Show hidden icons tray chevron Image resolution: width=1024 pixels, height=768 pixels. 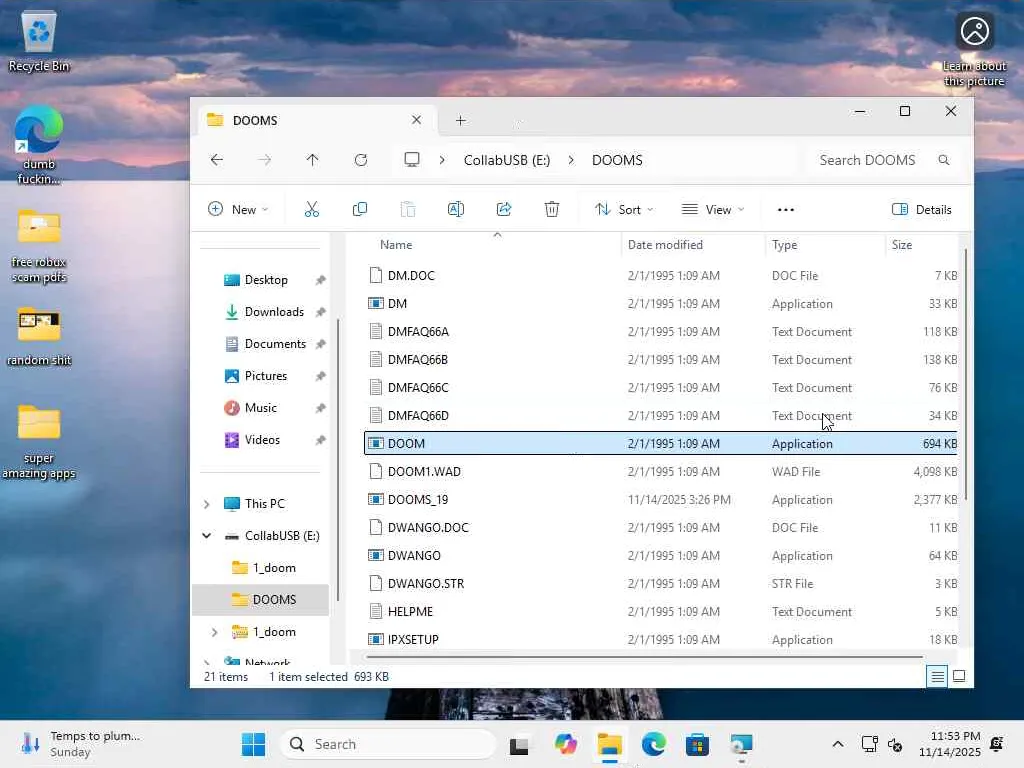pyautogui.click(x=838, y=744)
